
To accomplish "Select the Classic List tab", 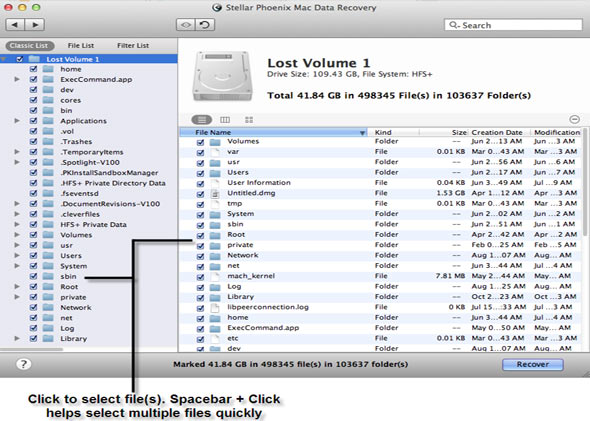I will [x=29, y=46].
